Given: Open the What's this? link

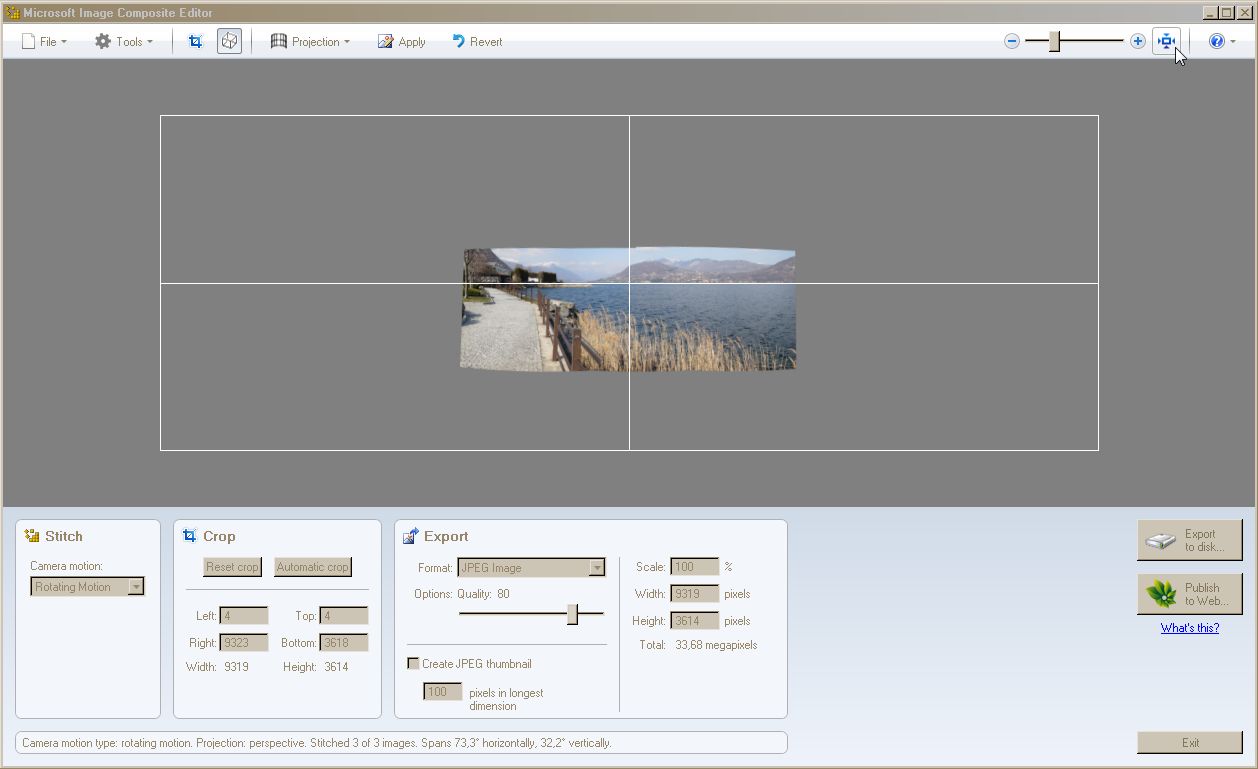Looking at the screenshot, I should click(1190, 628).
